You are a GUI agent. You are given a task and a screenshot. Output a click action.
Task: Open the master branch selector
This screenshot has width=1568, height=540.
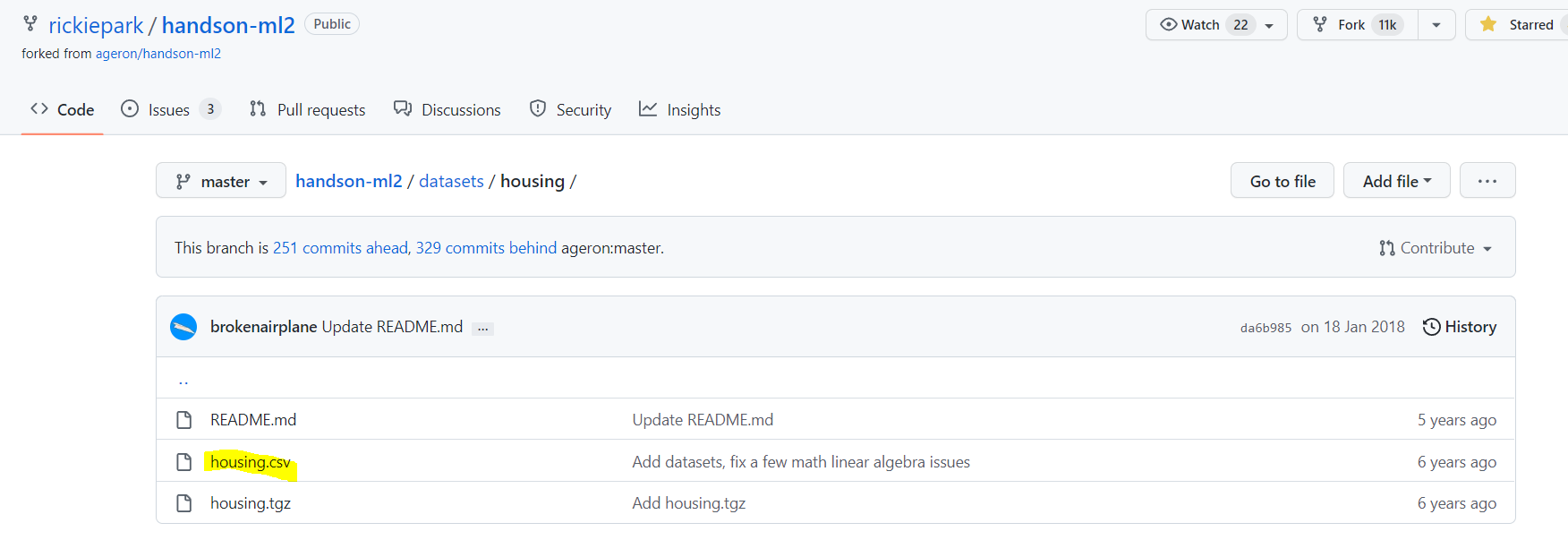click(221, 181)
